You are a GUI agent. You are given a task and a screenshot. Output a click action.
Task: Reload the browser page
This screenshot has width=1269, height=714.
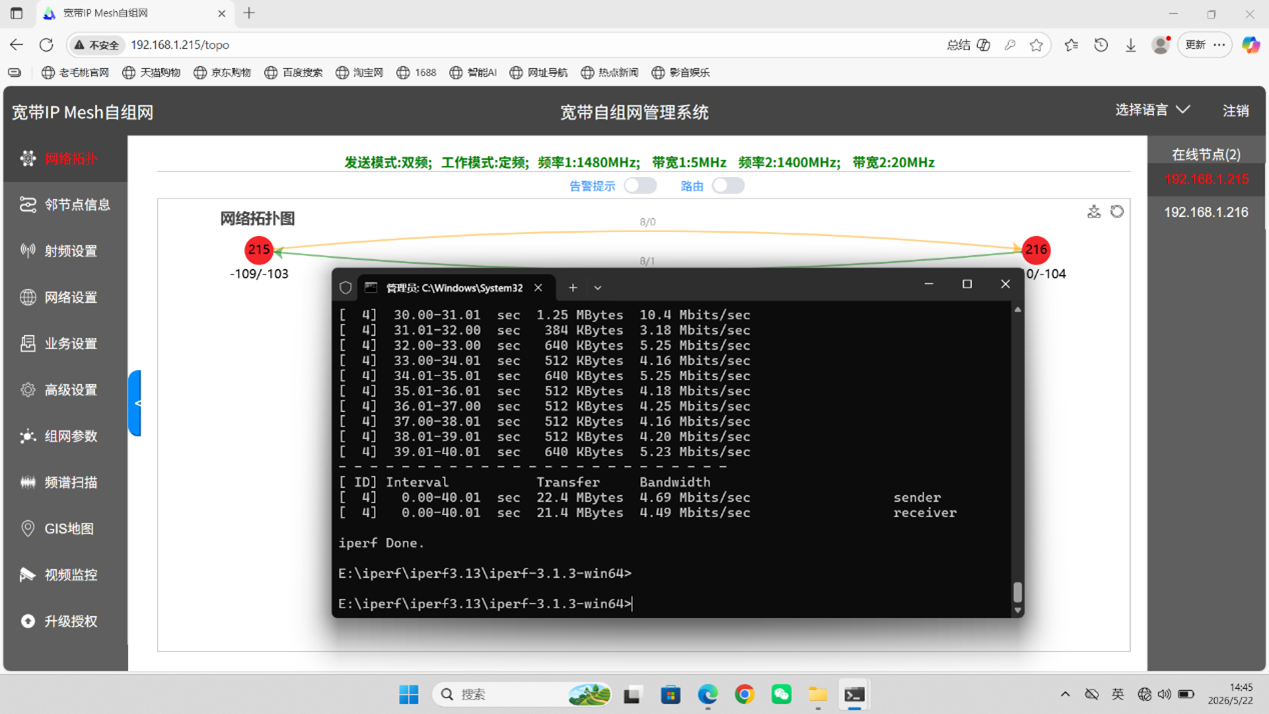(46, 45)
